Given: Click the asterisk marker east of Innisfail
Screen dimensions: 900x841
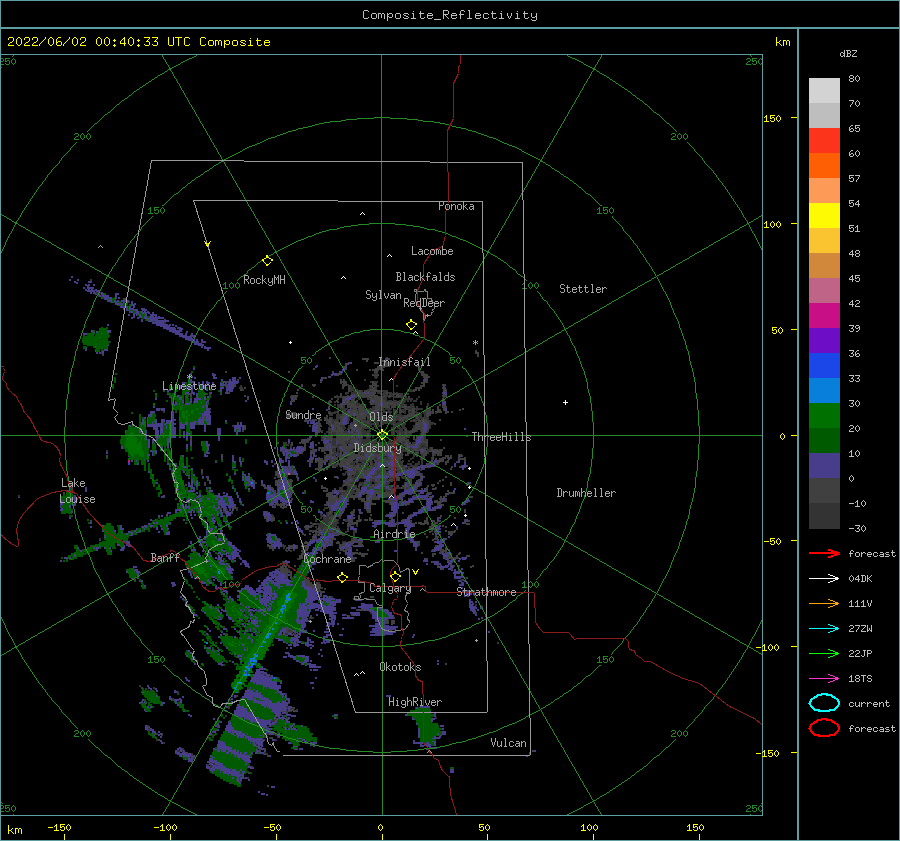Looking at the screenshot, I should (x=475, y=343).
